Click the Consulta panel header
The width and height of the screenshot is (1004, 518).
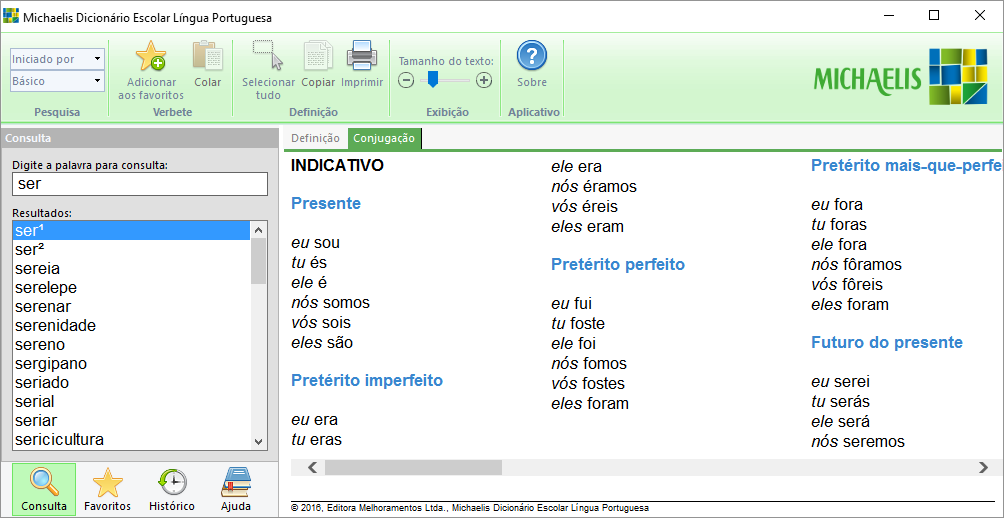[x=140, y=138]
